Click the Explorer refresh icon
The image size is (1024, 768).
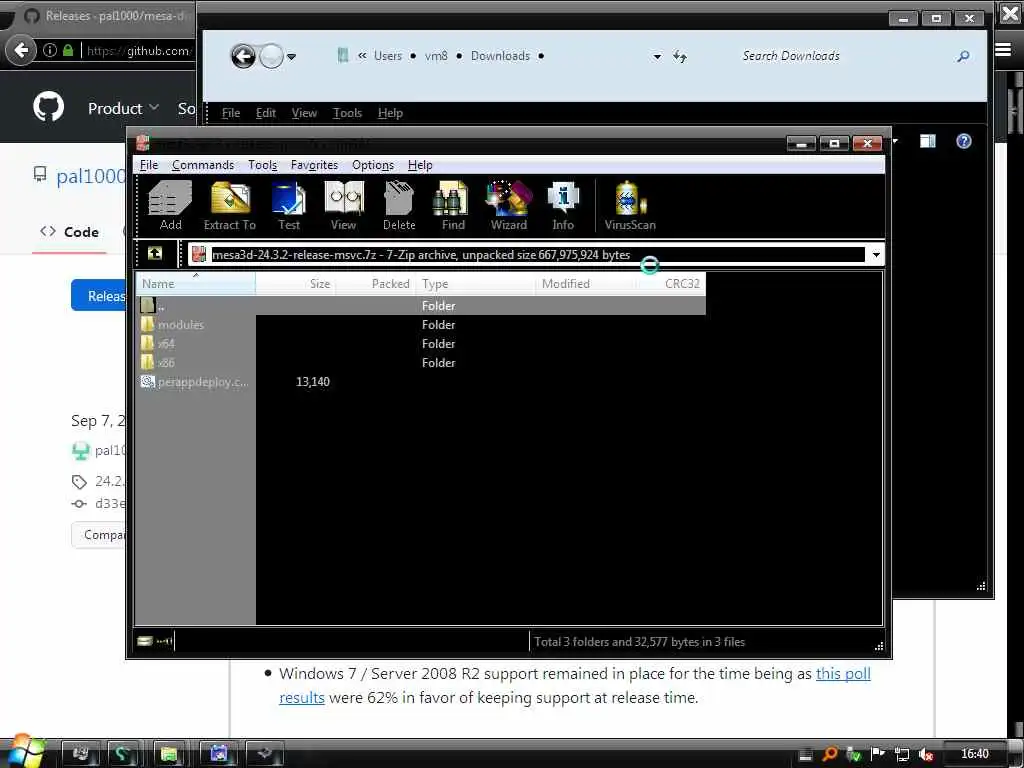[680, 57]
